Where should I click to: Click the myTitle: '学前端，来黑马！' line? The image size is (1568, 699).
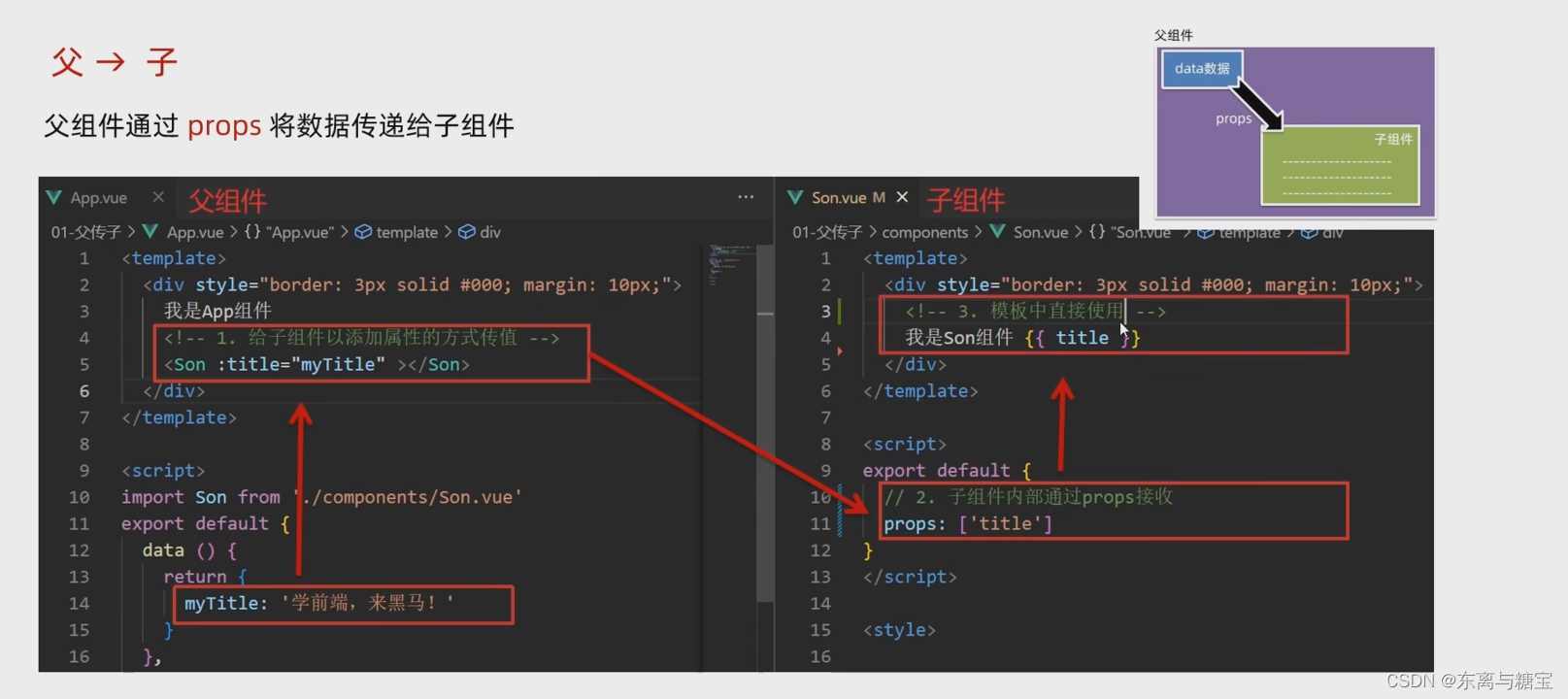318,603
